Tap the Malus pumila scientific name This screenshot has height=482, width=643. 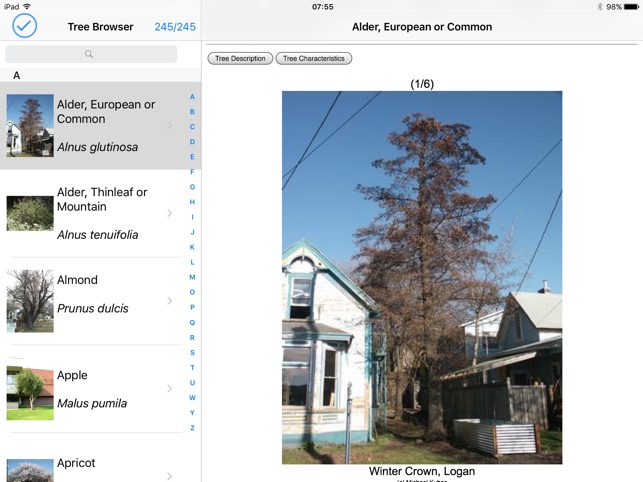(92, 403)
